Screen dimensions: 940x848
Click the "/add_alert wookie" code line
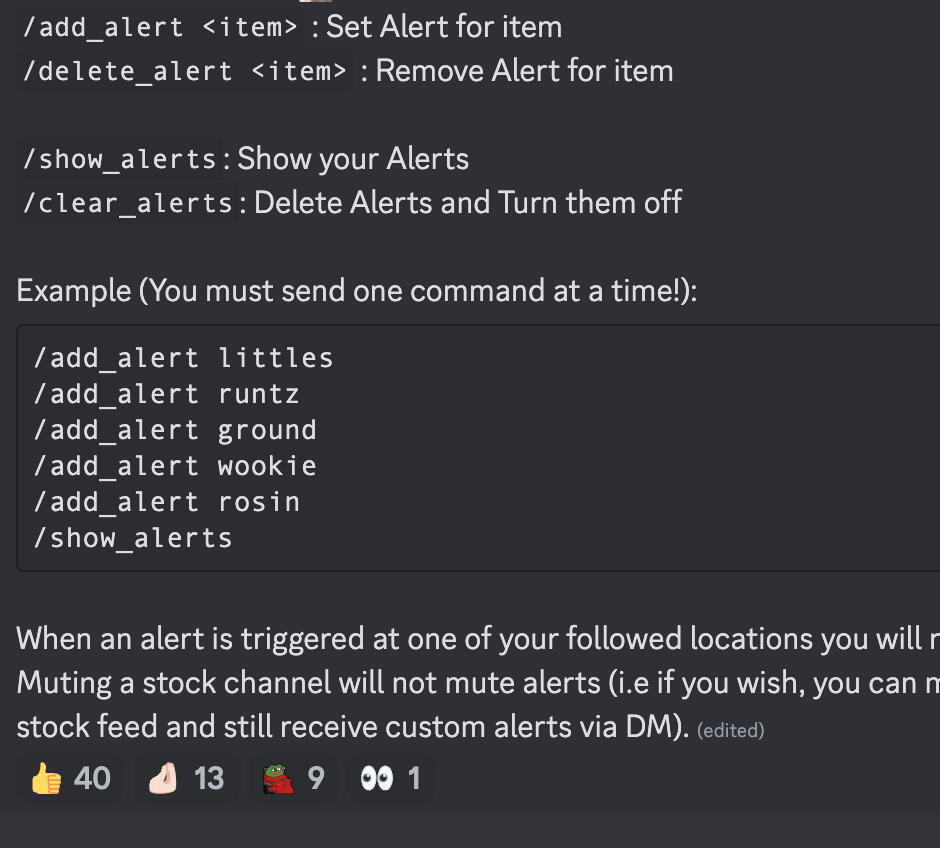[175, 466]
